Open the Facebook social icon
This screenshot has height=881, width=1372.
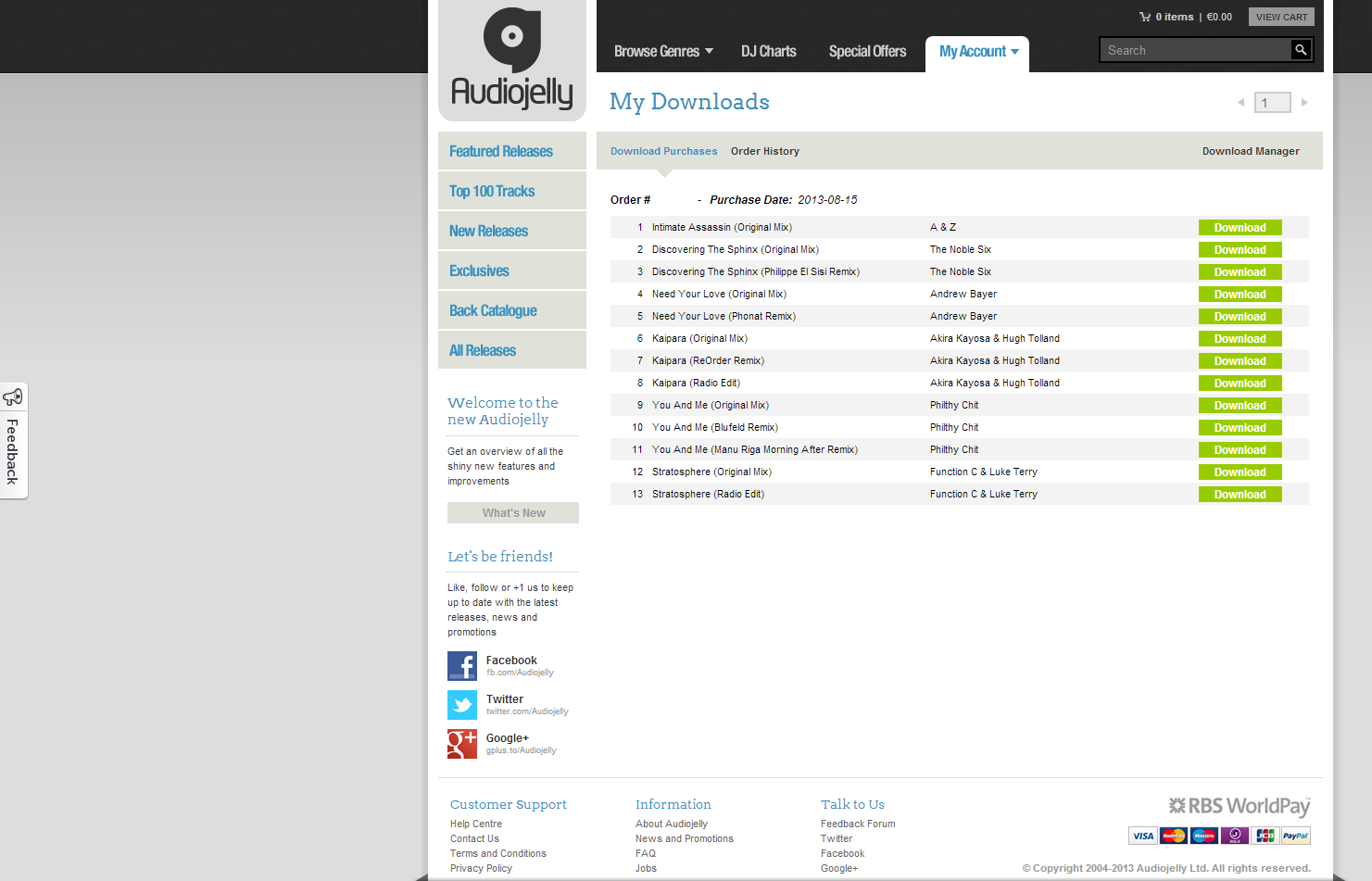click(462, 666)
